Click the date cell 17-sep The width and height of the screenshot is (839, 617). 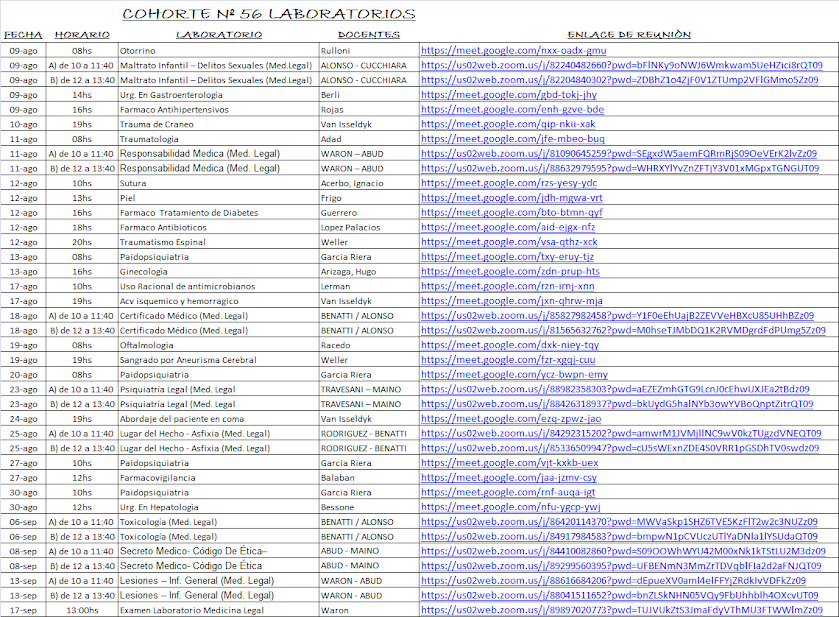pos(24,610)
